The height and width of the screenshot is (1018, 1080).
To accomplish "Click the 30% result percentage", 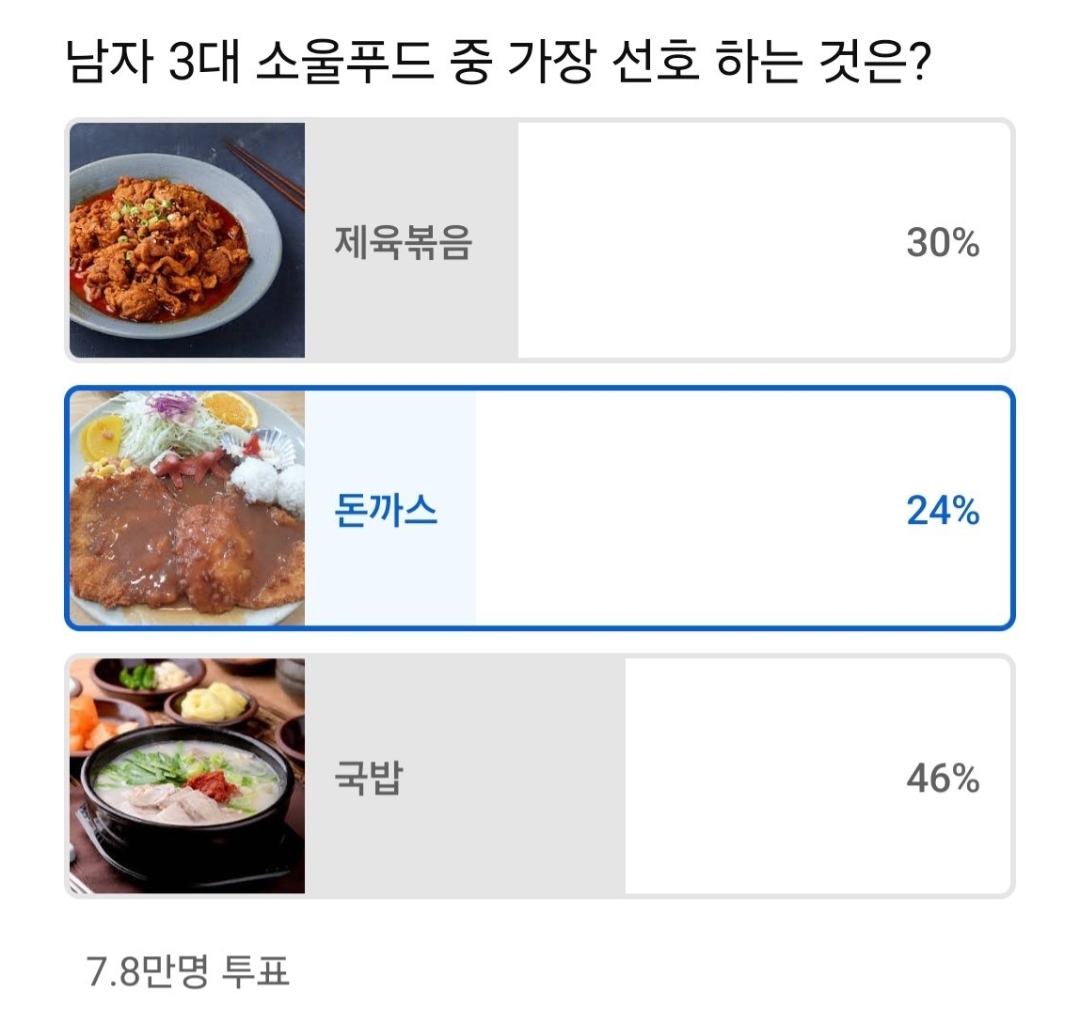I will coord(942,242).
